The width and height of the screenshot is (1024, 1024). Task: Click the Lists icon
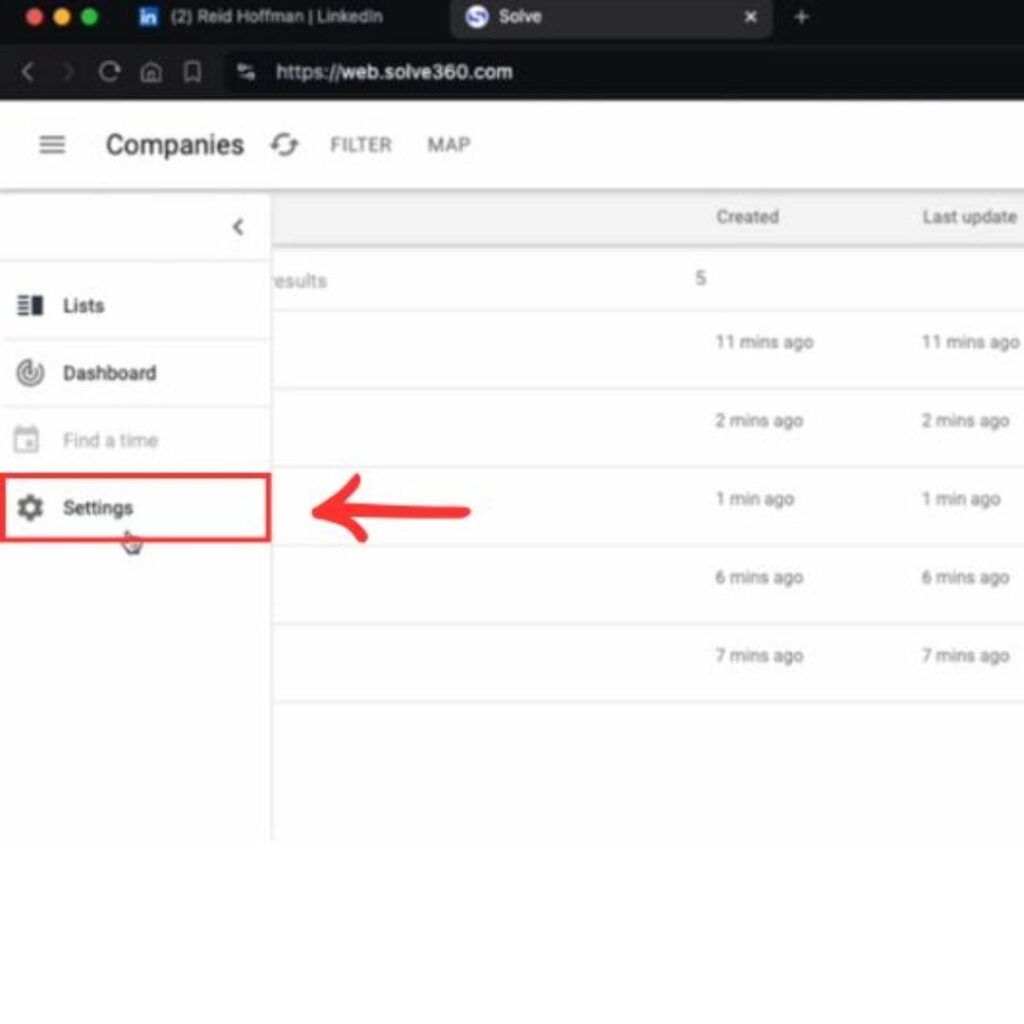pos(29,305)
